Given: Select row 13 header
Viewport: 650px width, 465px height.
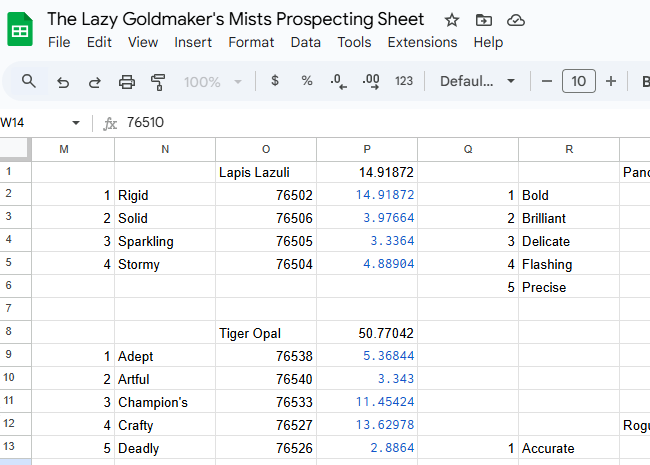Looking at the screenshot, I should pos(15,447).
